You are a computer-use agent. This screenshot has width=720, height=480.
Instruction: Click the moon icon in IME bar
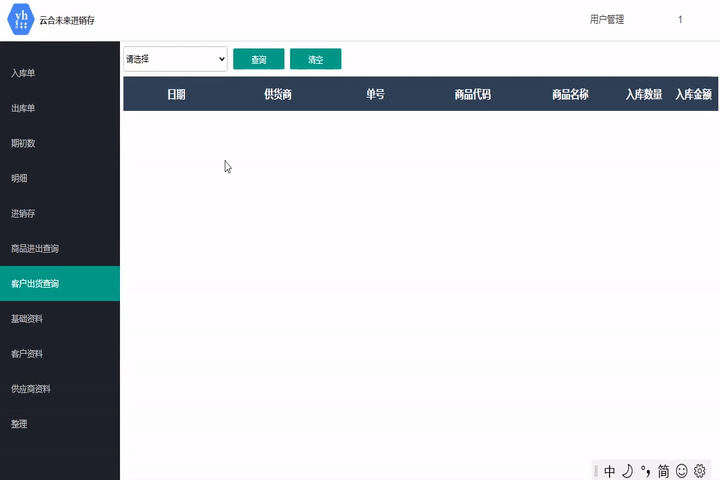coord(627,471)
